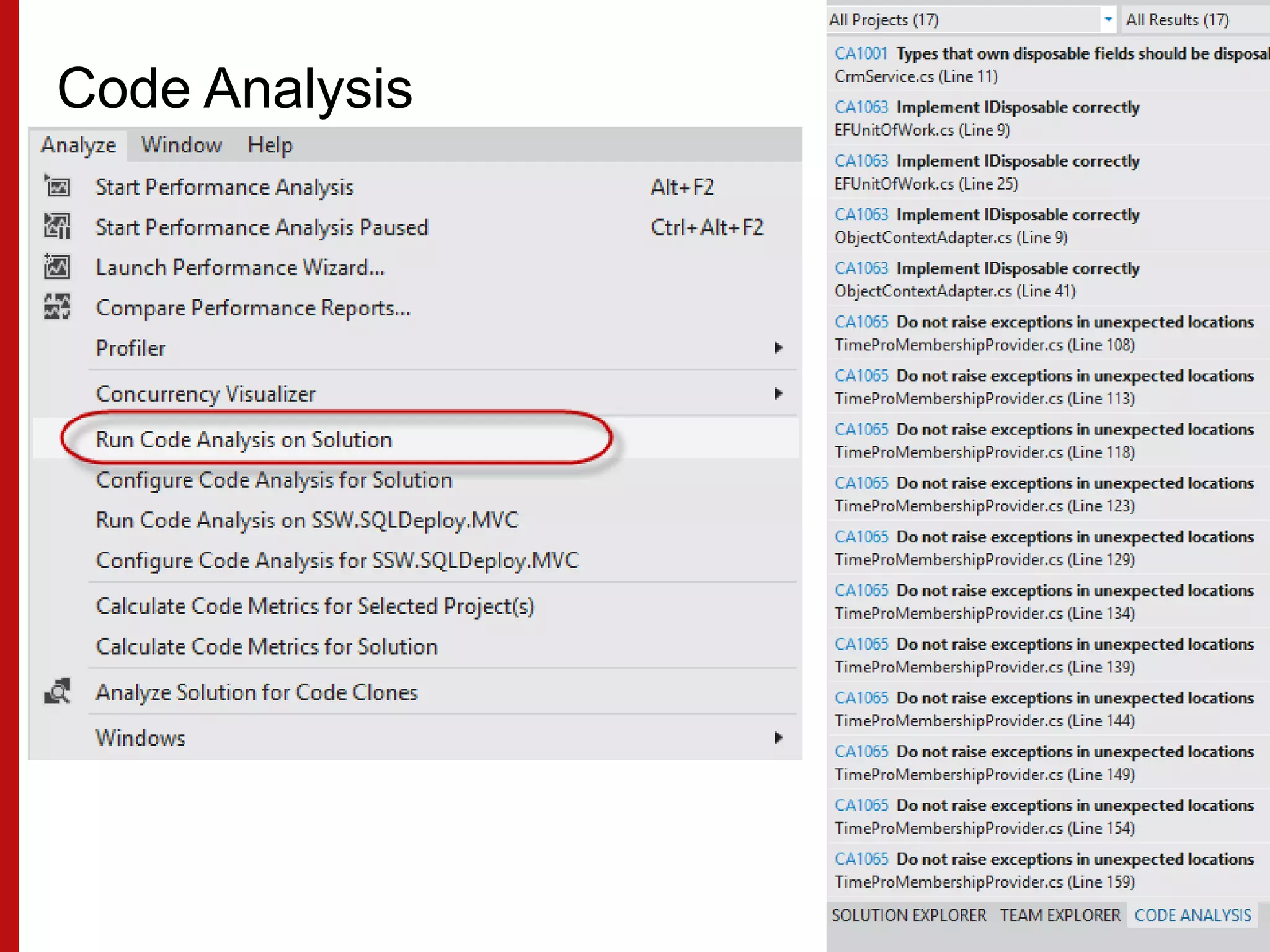Click 'Types that own disposable fields' warning title
This screenshot has width=1270, height=952.
point(1083,54)
